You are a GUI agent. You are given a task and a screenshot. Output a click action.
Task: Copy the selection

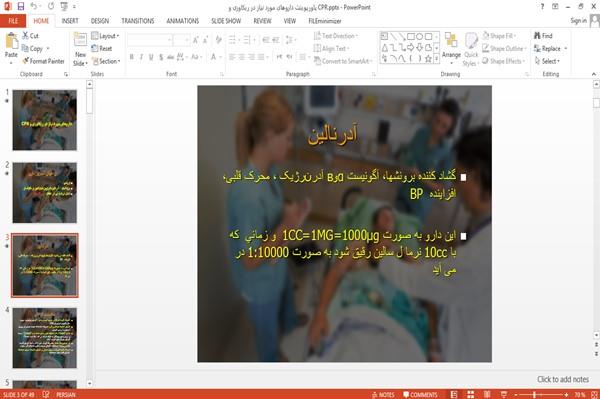pos(32,49)
